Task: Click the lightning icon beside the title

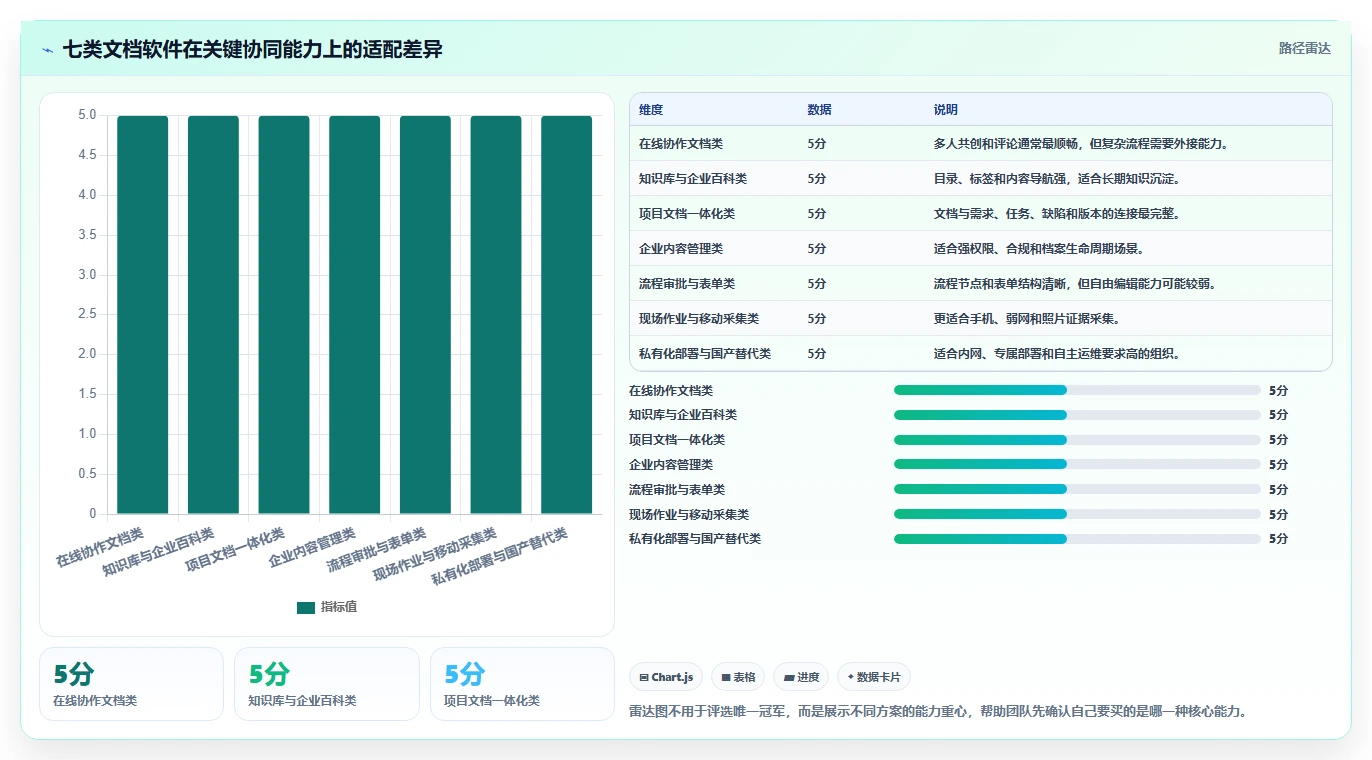Action: pos(48,50)
